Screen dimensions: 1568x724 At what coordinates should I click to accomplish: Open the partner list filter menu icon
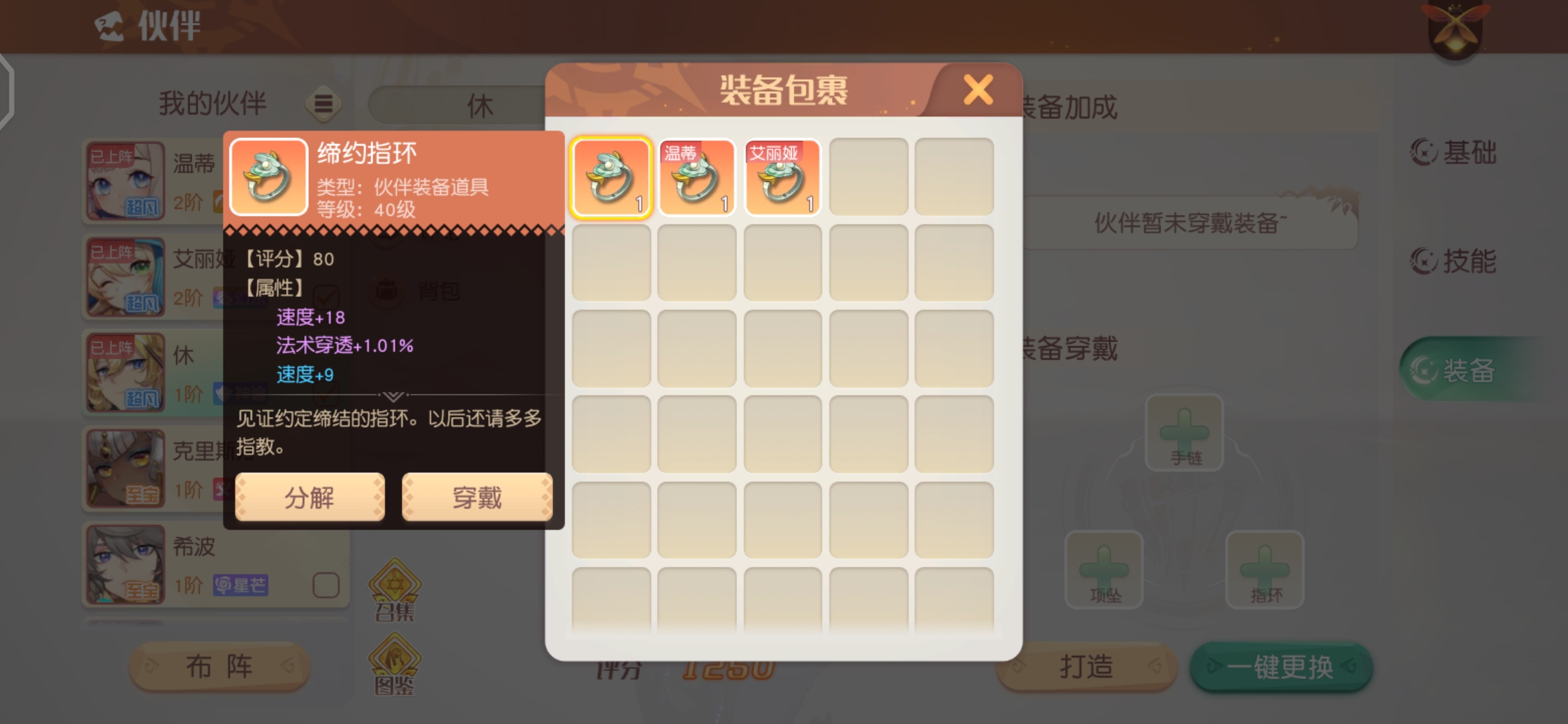point(324,104)
